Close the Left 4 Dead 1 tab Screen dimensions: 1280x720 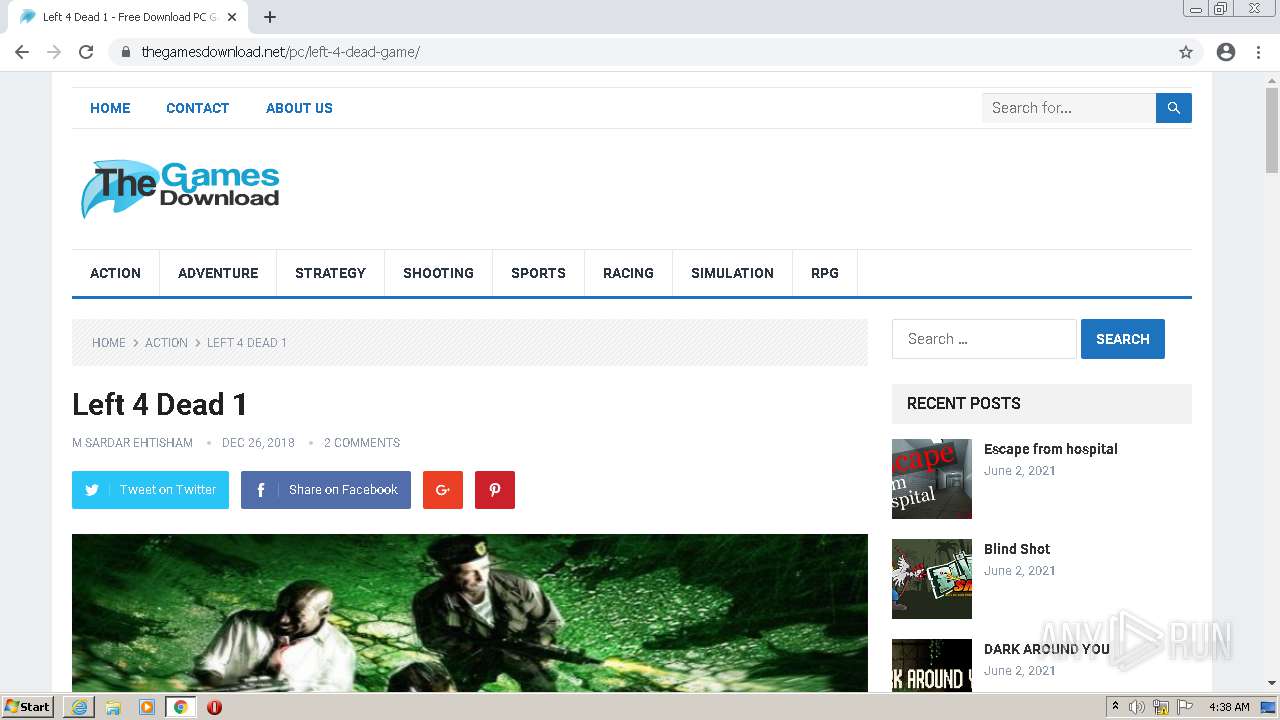(x=232, y=17)
